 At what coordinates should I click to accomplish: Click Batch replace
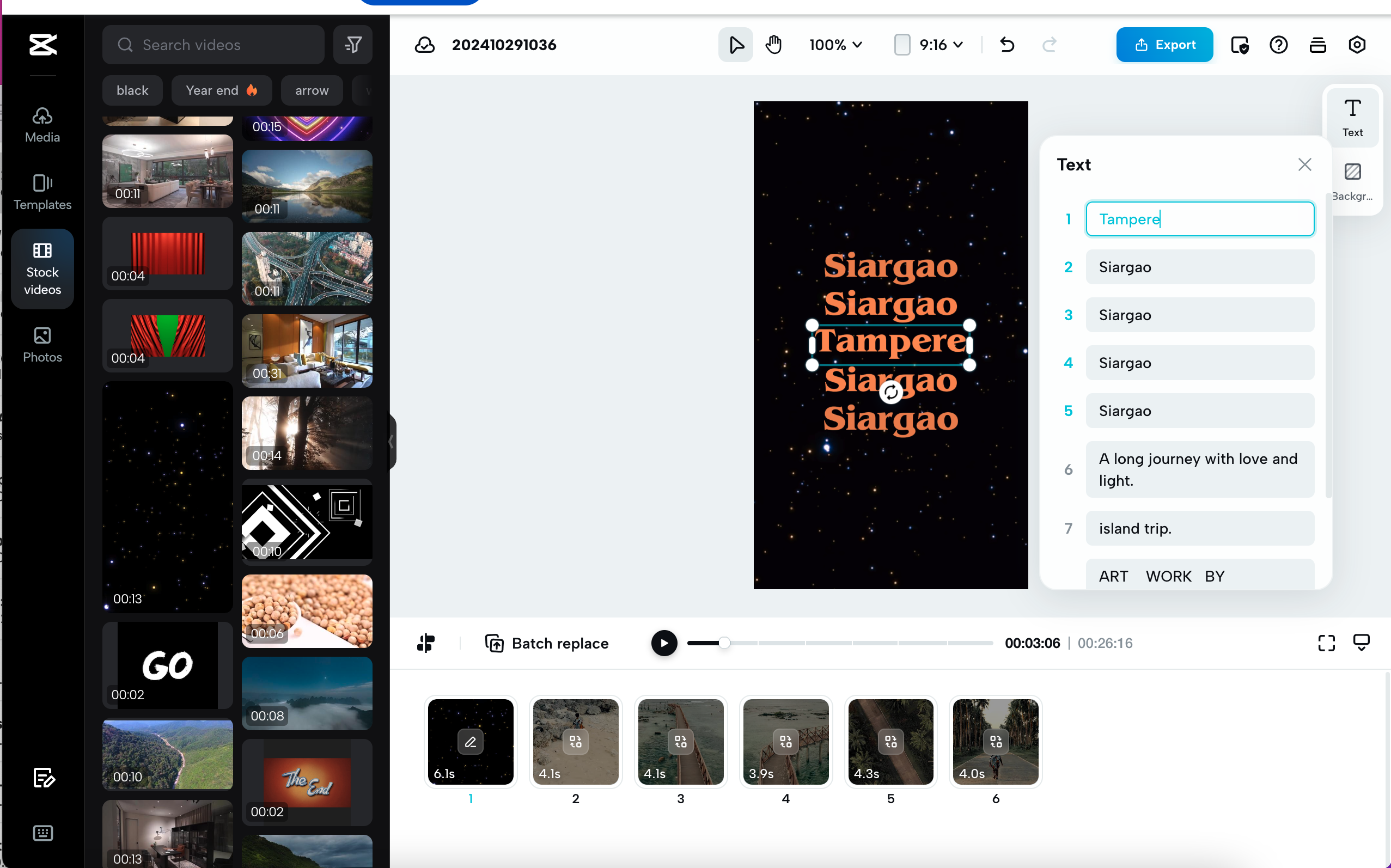coord(546,643)
